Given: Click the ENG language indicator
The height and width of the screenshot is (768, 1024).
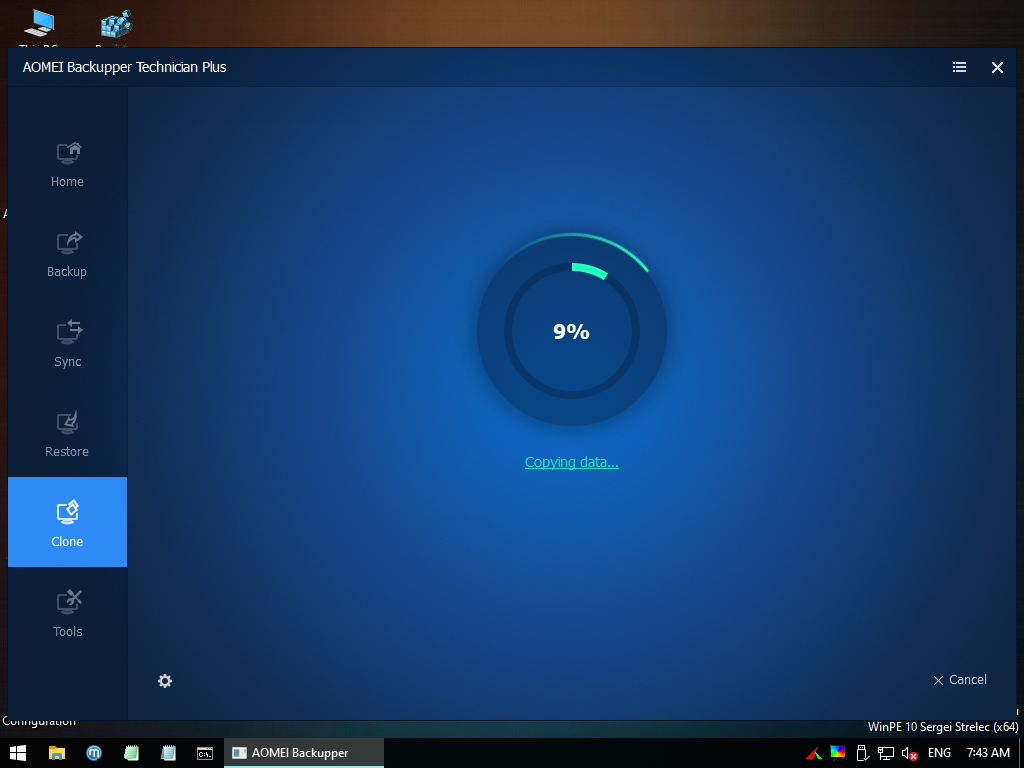Looking at the screenshot, I should point(939,753).
